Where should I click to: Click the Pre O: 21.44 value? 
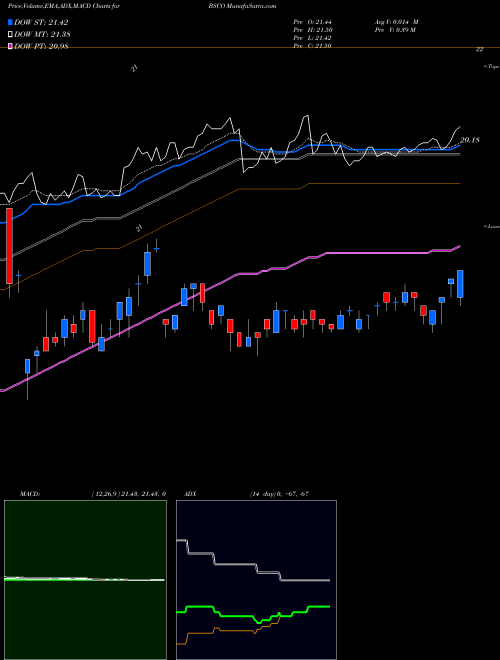point(313,22)
